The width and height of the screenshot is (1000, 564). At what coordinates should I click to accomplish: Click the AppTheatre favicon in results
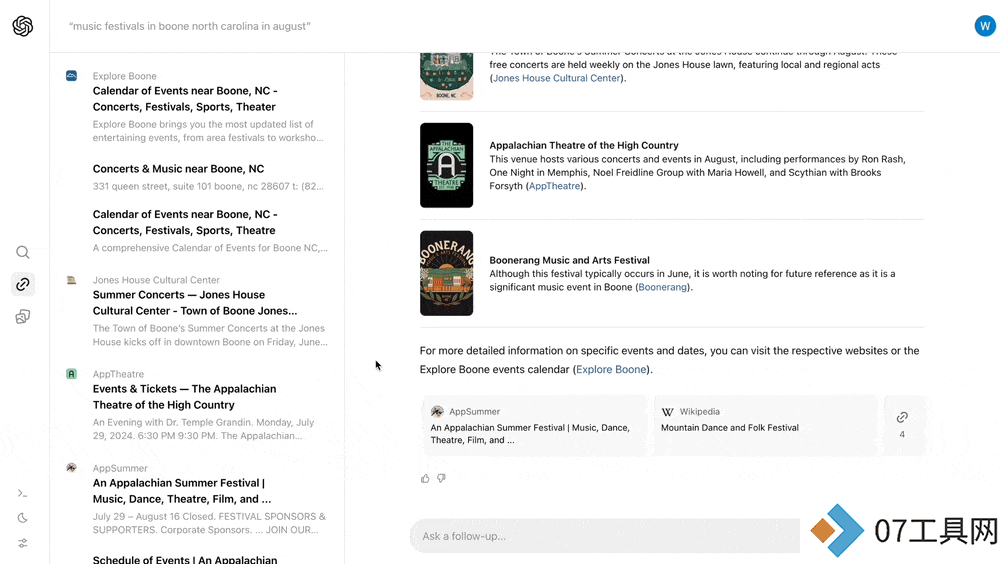click(x=71, y=374)
